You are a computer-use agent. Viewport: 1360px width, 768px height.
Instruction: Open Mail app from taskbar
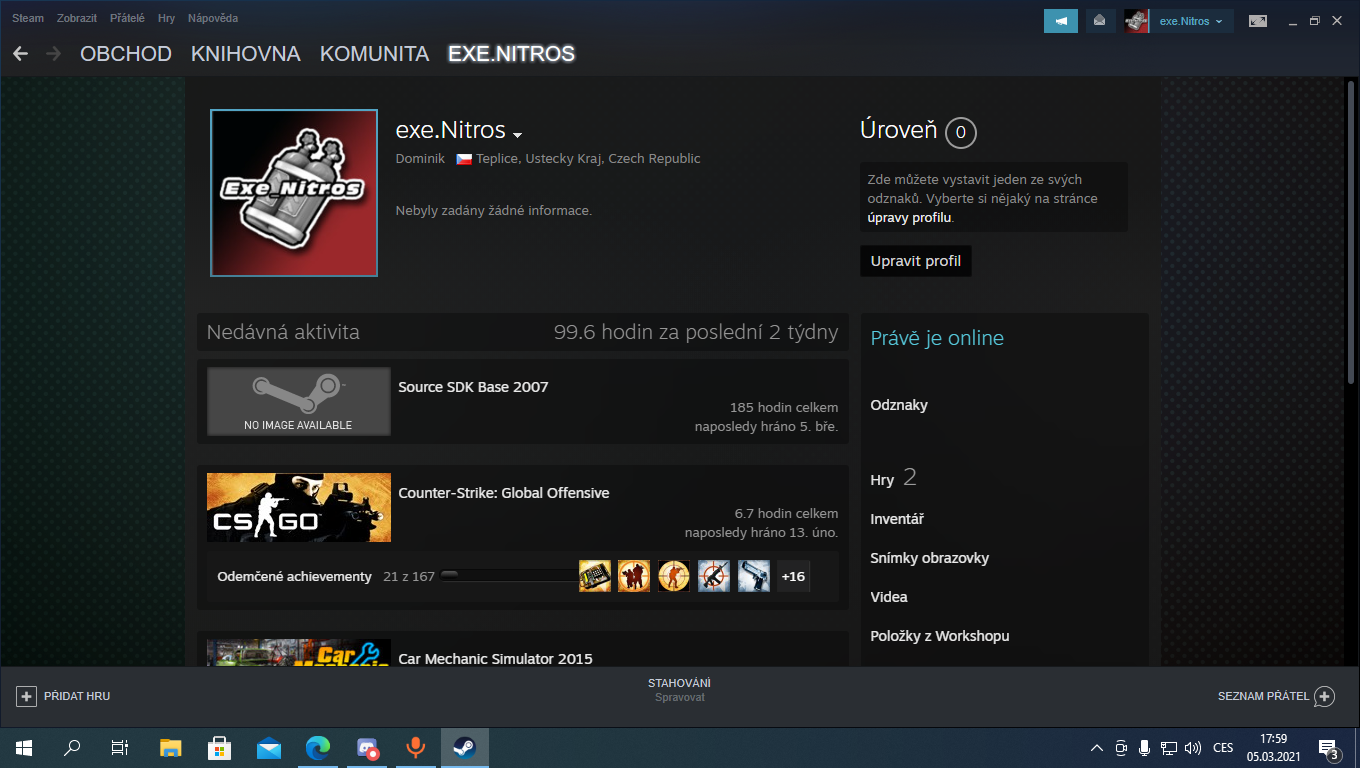click(x=268, y=748)
